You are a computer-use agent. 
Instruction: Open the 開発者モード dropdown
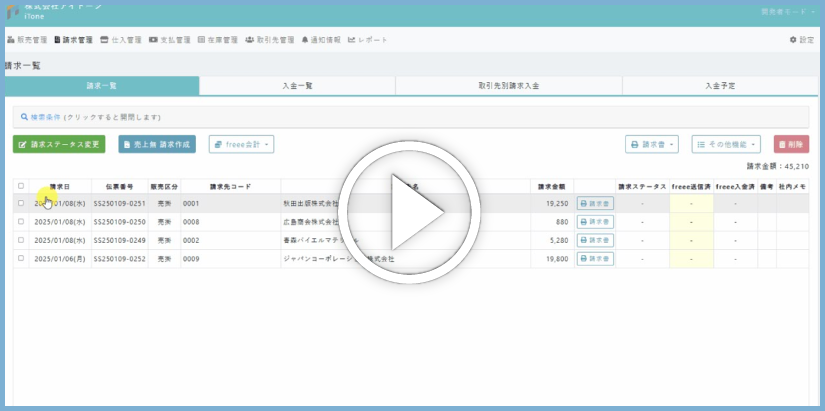coord(788,12)
